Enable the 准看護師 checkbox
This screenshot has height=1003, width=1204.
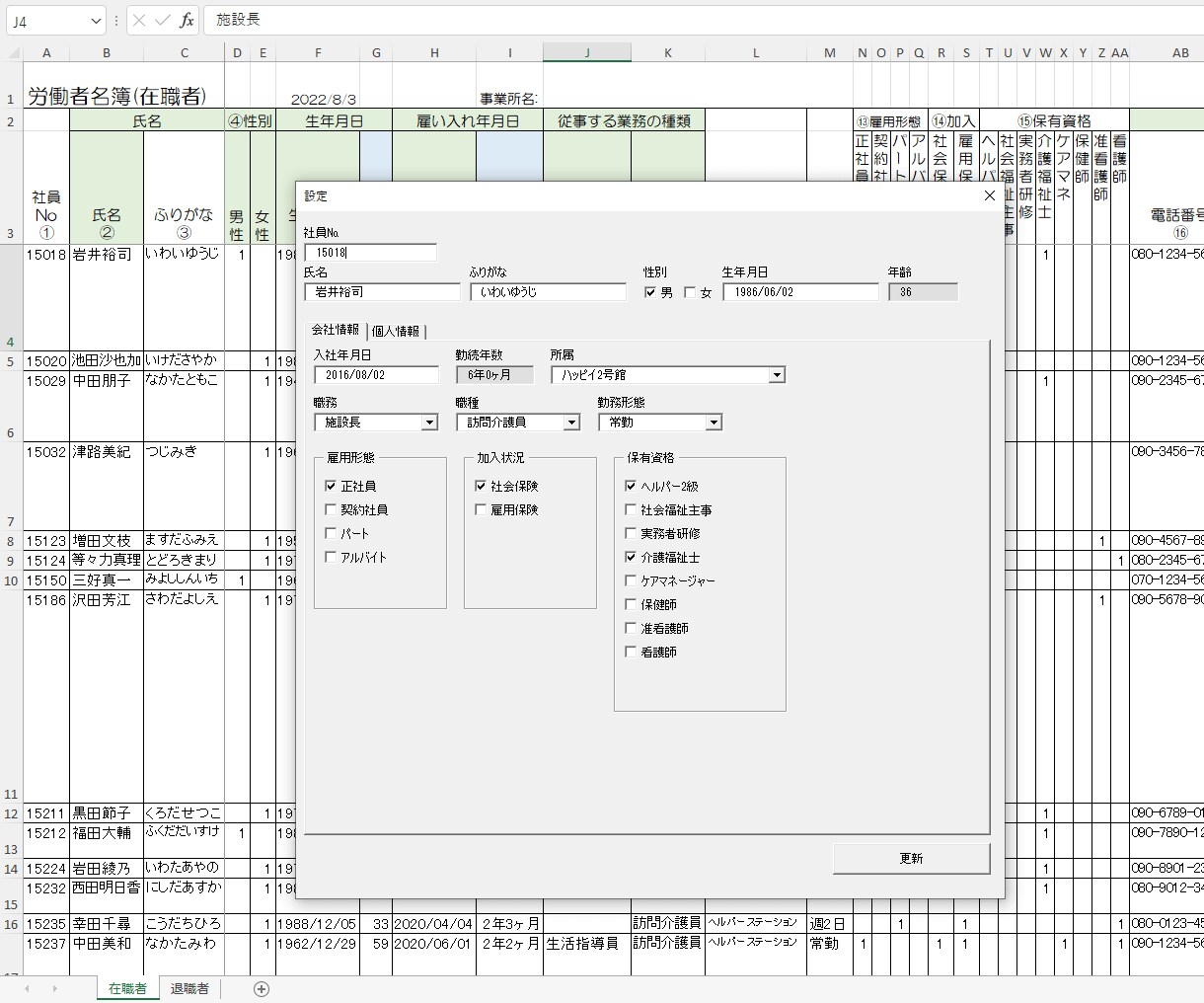(631, 628)
